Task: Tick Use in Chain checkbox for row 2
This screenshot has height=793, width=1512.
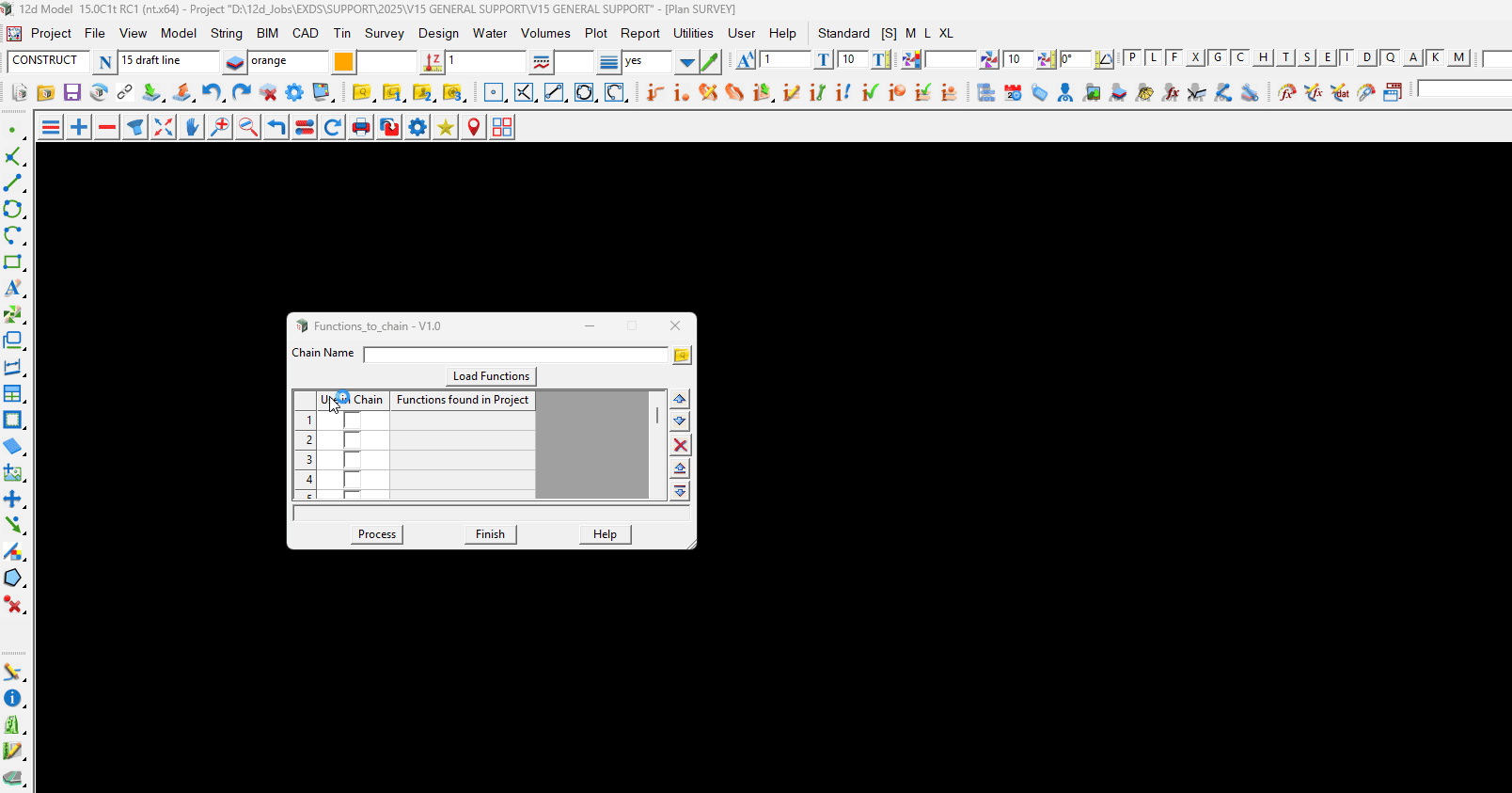Action: 352,440
